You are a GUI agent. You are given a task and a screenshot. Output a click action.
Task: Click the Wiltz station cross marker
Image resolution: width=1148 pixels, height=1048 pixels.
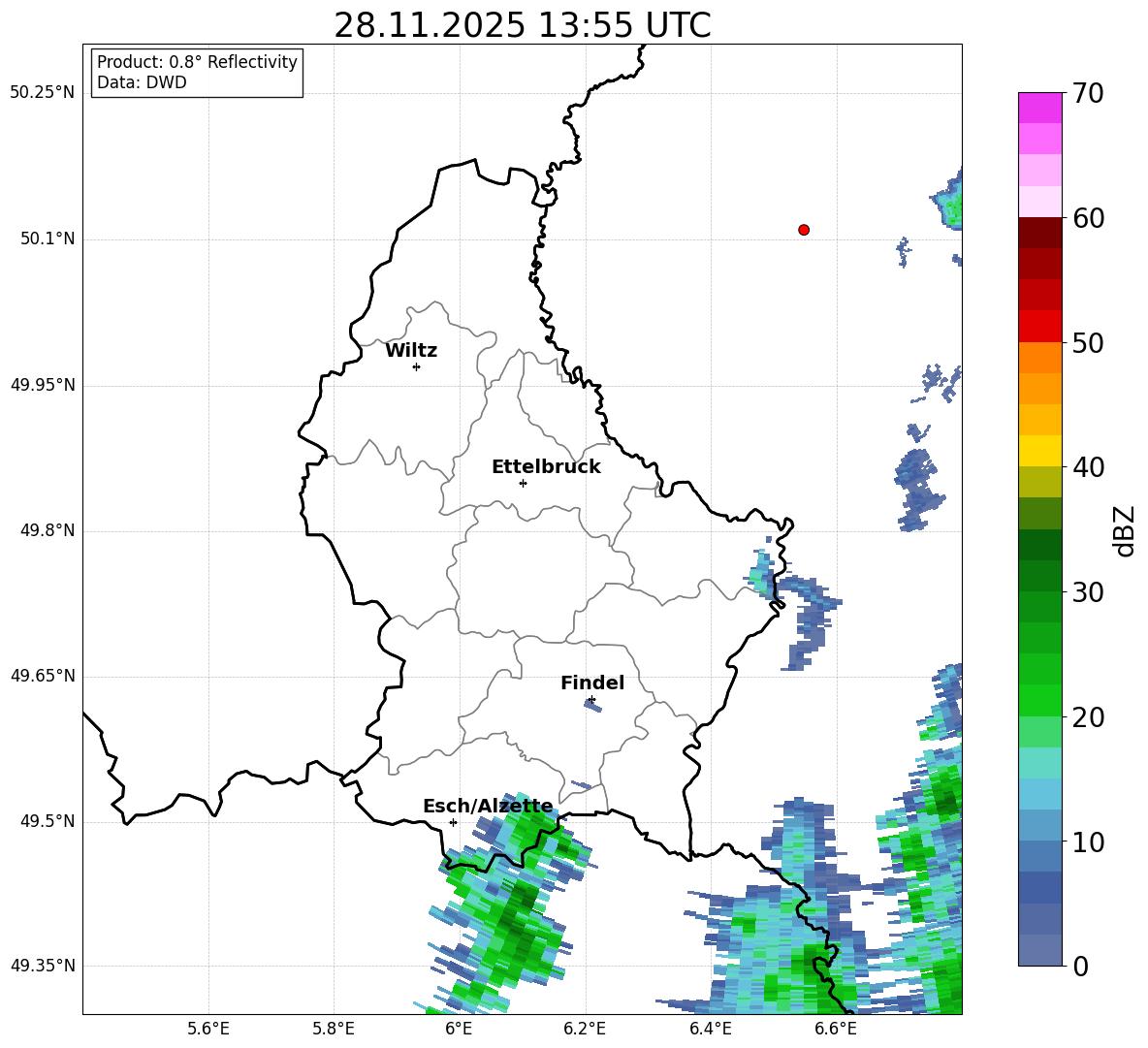(x=416, y=366)
